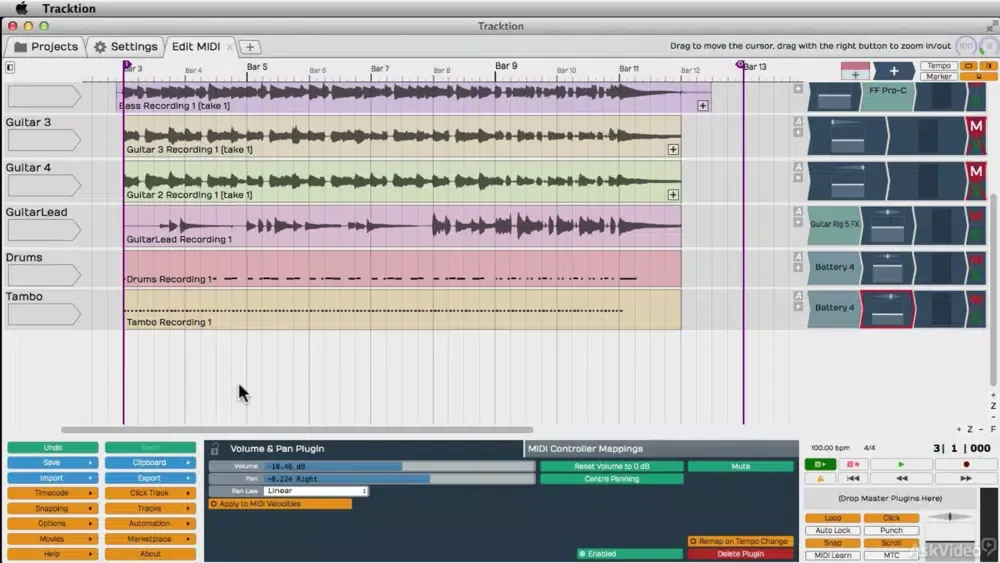Toggle the Snap button
The height and width of the screenshot is (563, 1000).
(x=832, y=543)
